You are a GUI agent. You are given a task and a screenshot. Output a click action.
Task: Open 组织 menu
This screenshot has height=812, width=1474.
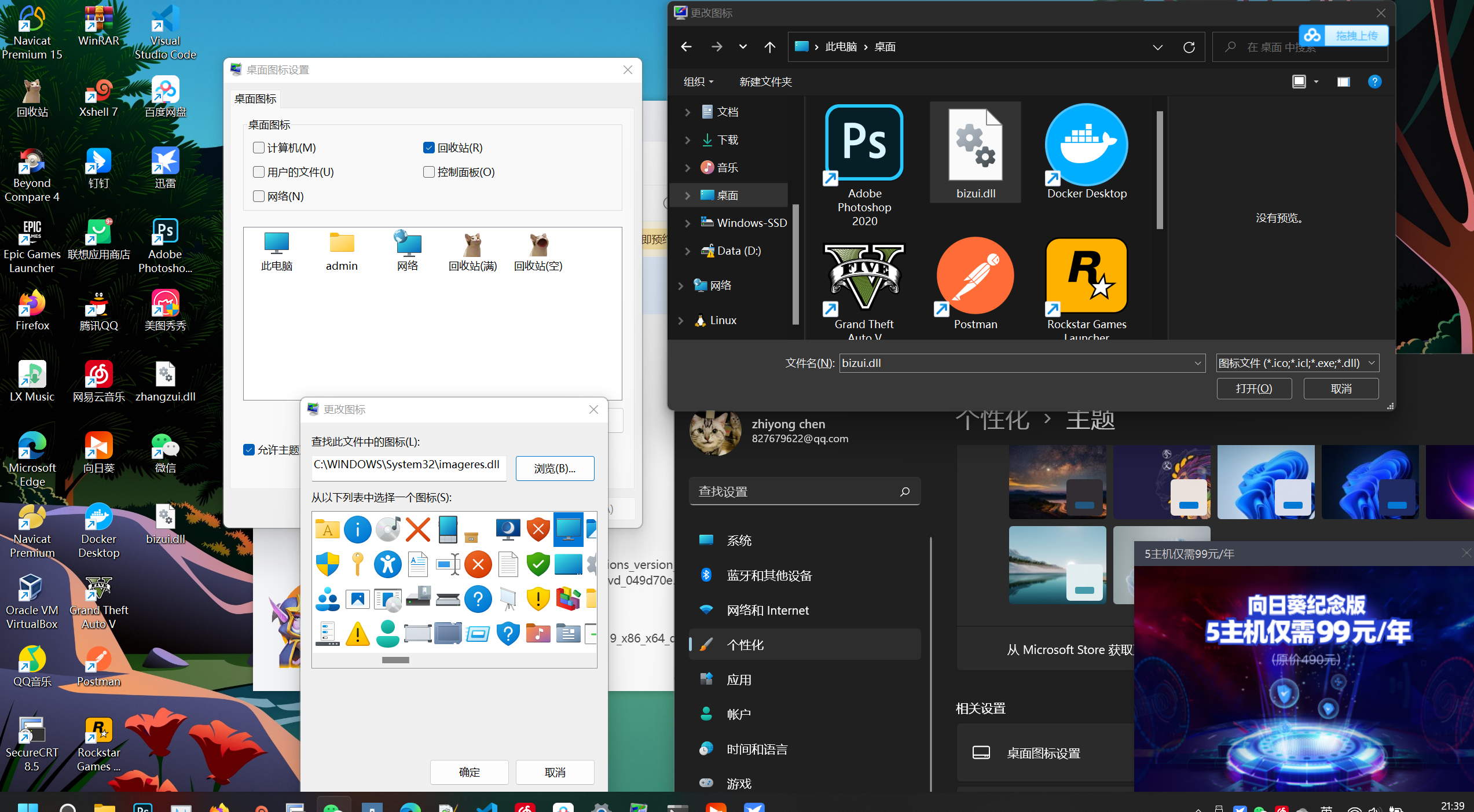698,82
